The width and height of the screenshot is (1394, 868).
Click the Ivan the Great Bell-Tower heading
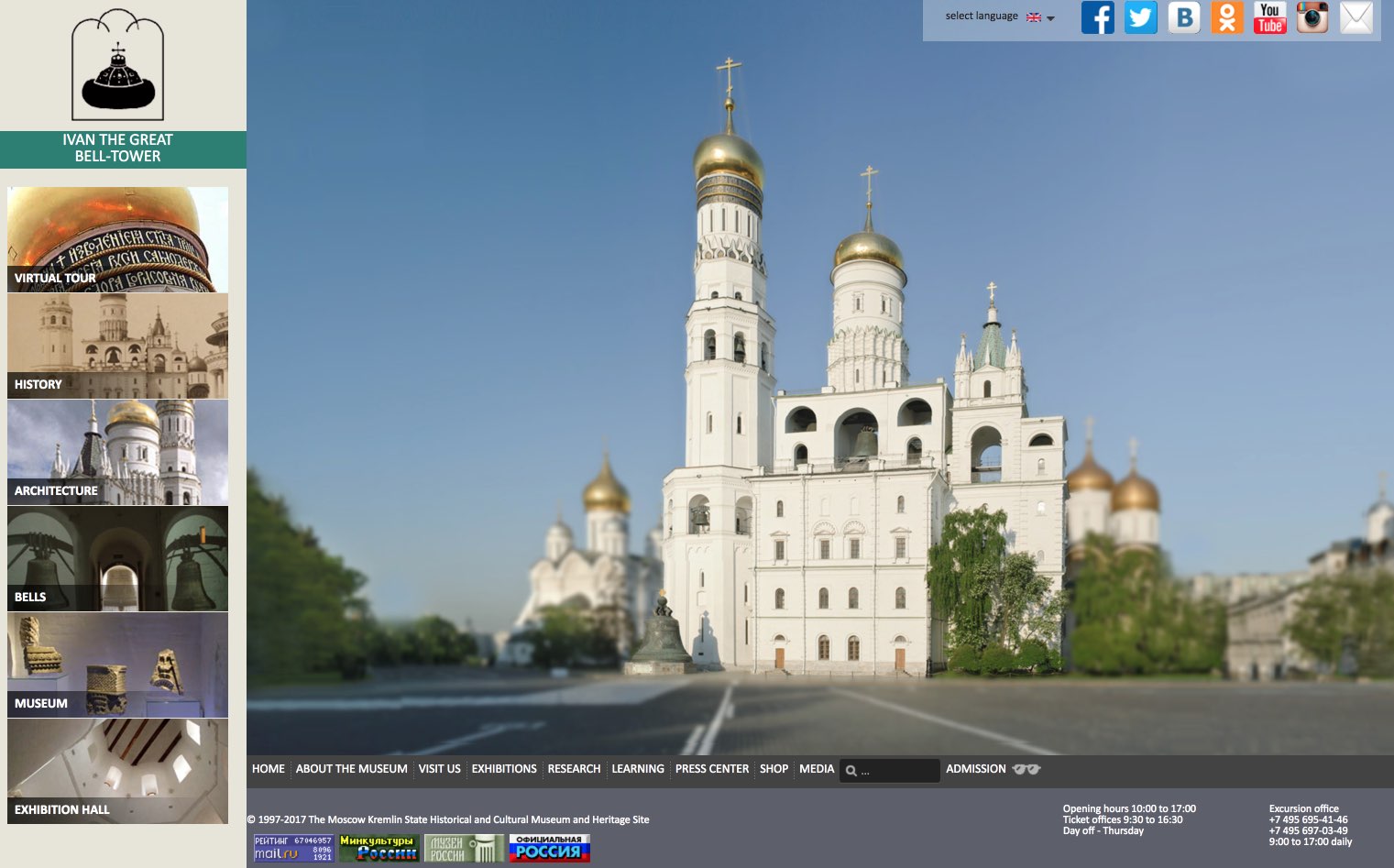coord(117,148)
